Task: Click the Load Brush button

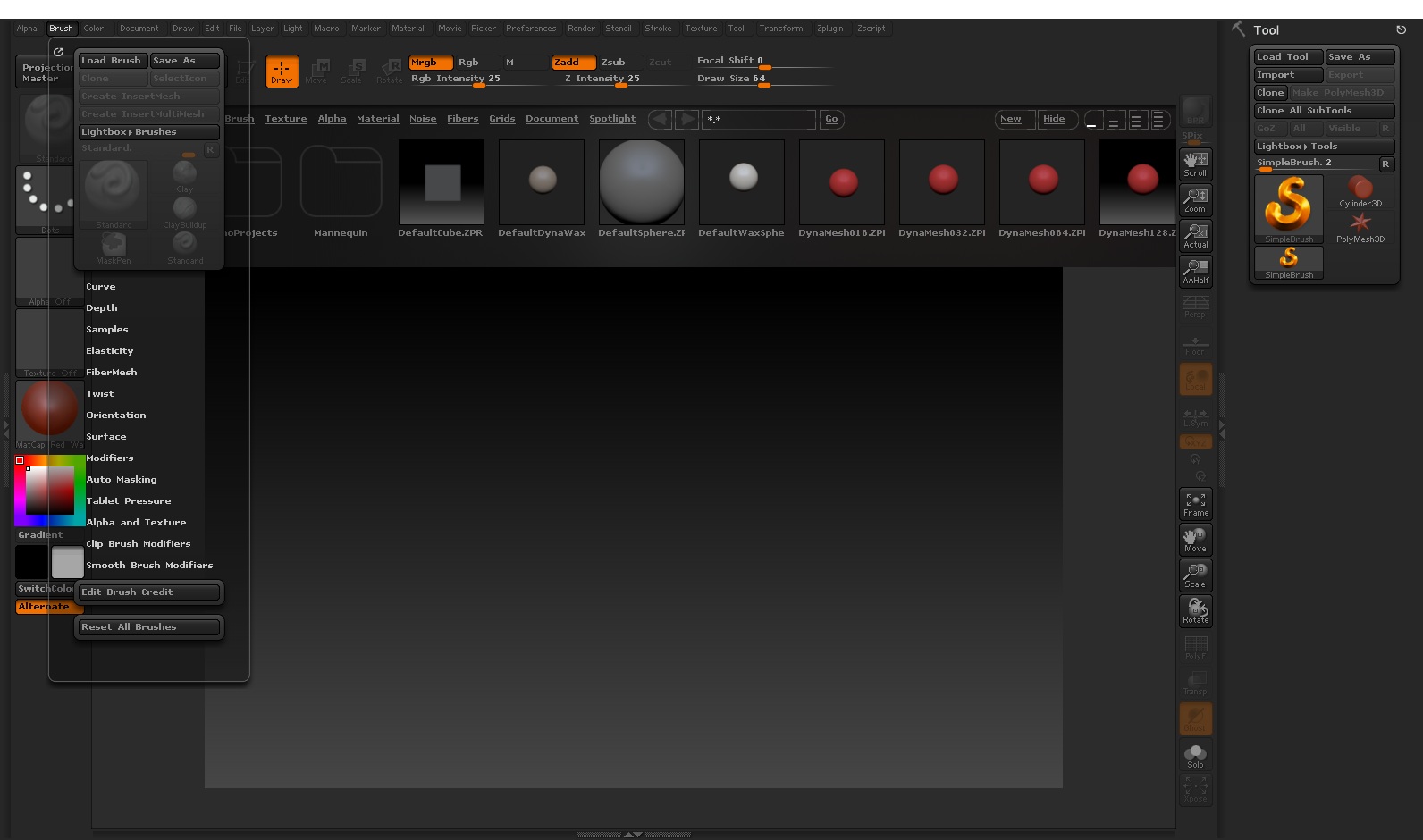Action: 112,61
